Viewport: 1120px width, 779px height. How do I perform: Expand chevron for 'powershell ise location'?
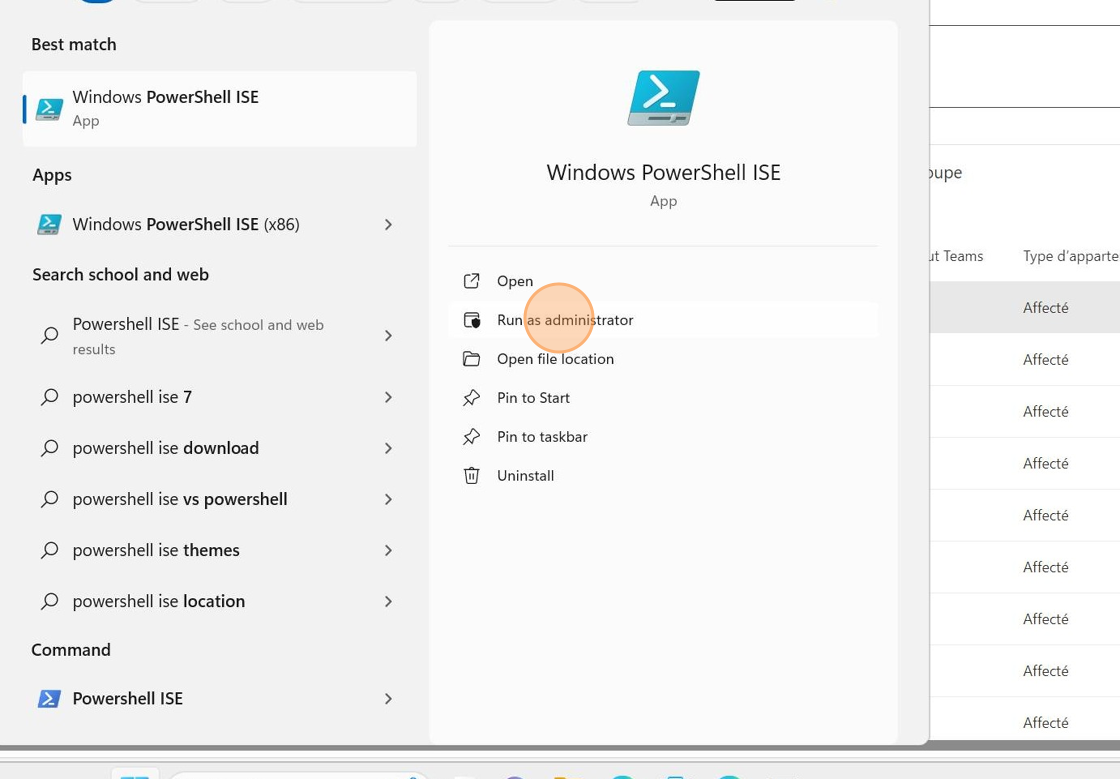click(388, 601)
